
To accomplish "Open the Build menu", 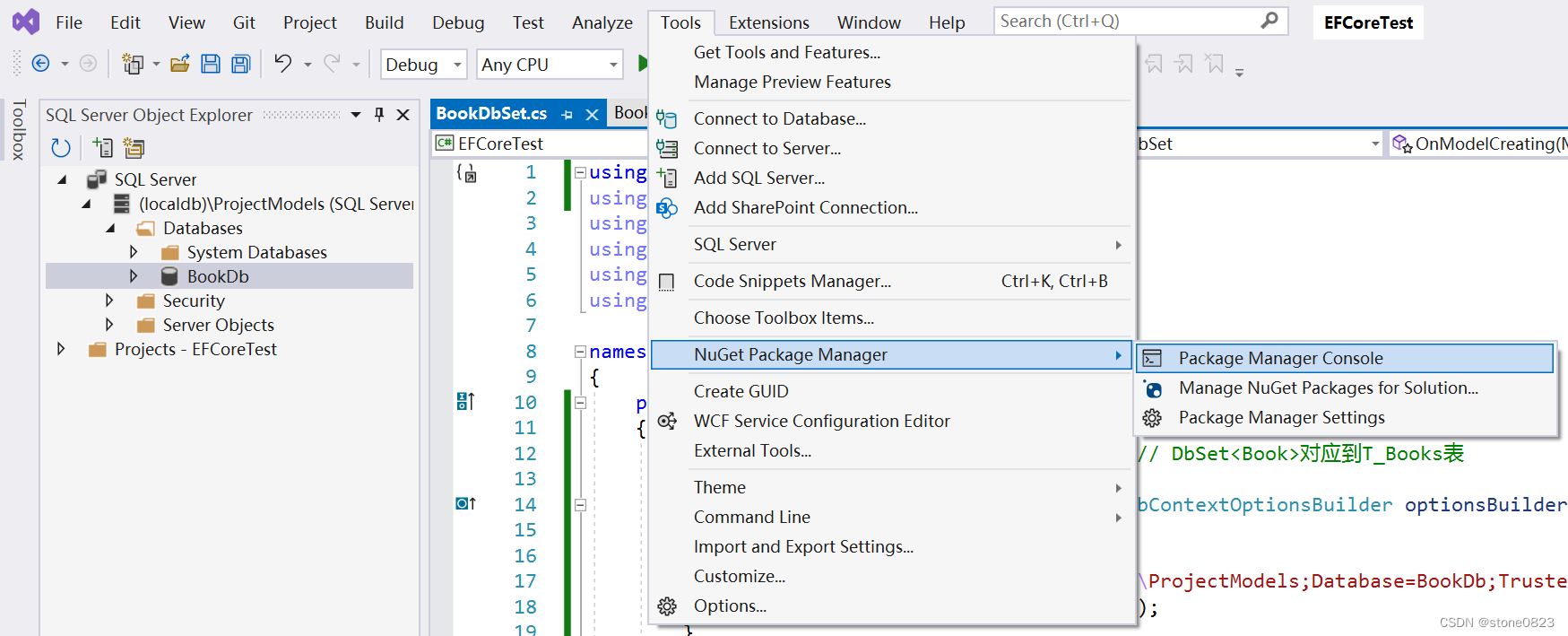I will click(384, 22).
